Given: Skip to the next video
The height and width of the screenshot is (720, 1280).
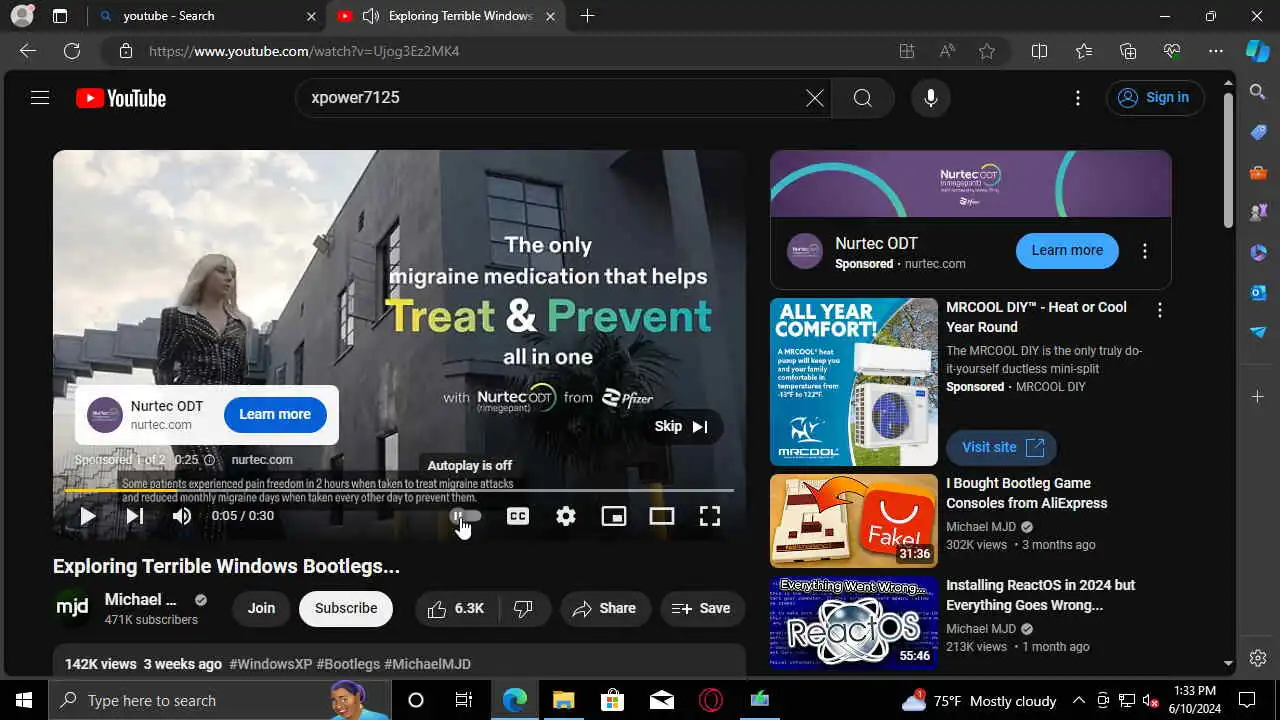Looking at the screenshot, I should (135, 516).
